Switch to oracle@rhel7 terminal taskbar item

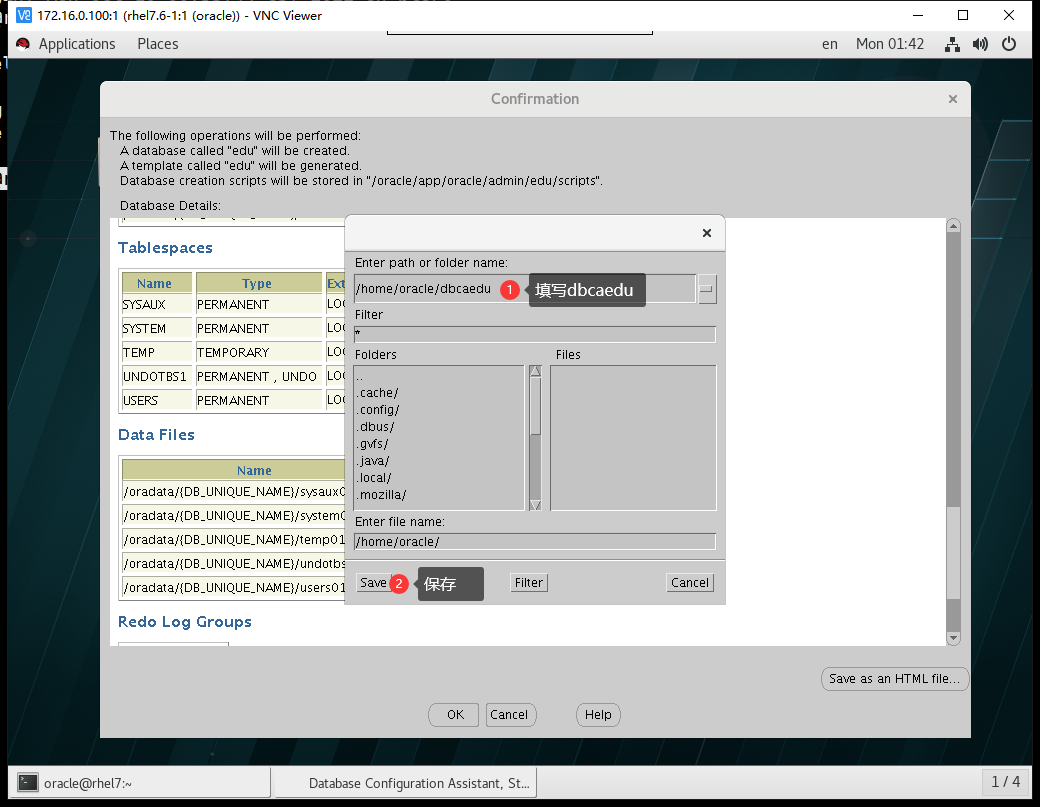point(140,782)
